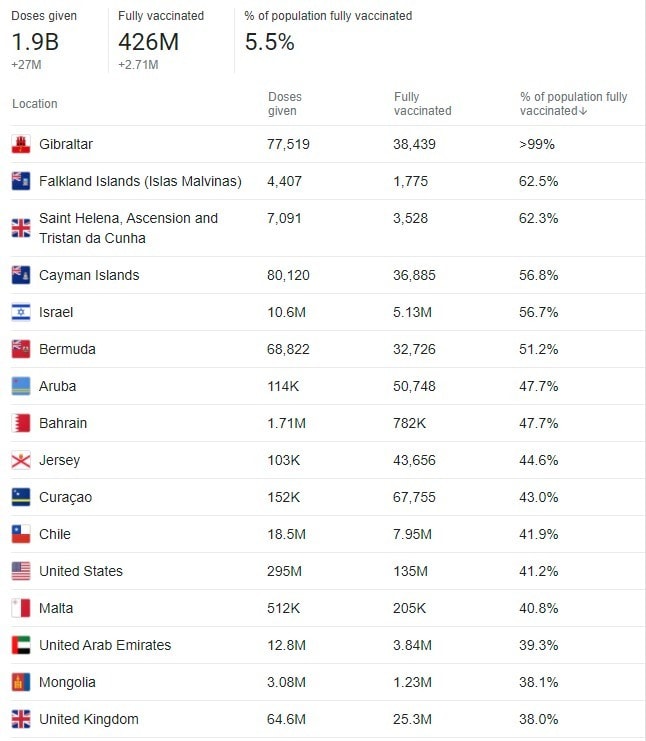The image size is (646, 741).
Task: Click the United States flag icon
Action: 21,571
